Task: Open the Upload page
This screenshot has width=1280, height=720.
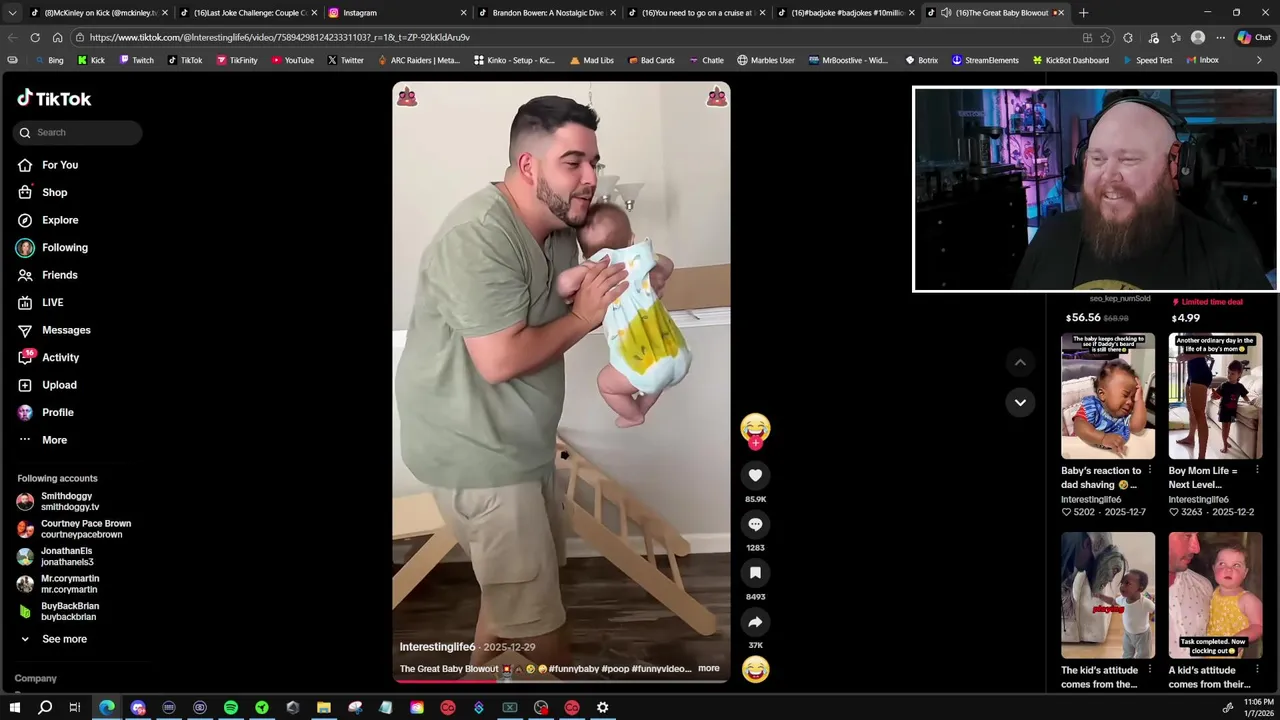Action: click(59, 385)
